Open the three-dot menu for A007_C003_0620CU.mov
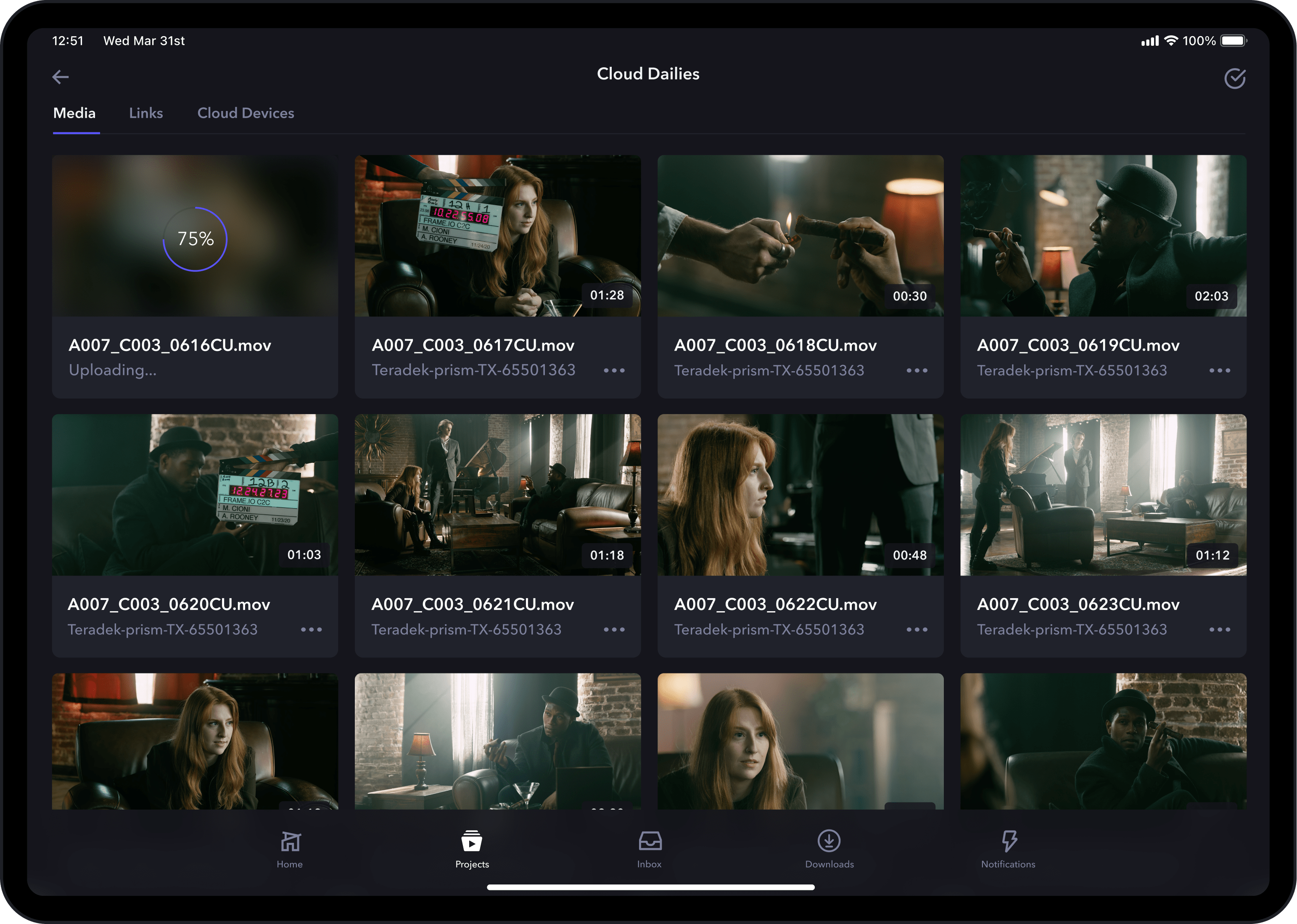1297x924 pixels. (311, 629)
